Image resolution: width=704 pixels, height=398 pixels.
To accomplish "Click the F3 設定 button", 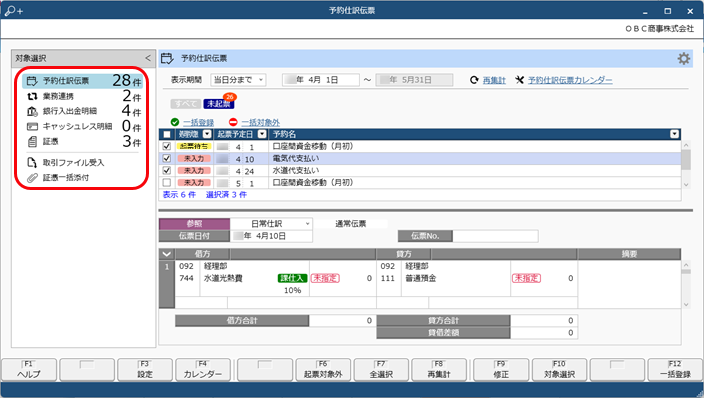I will pos(145,370).
